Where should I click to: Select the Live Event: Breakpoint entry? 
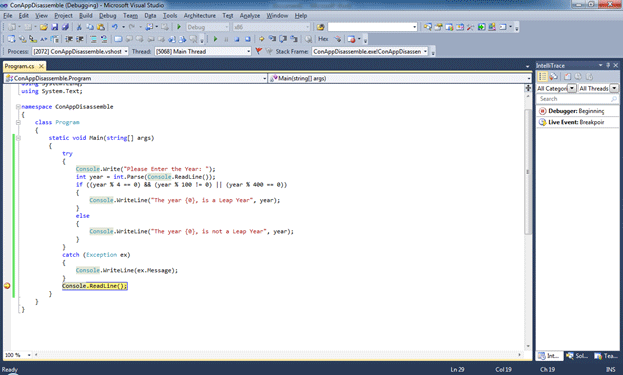point(577,122)
